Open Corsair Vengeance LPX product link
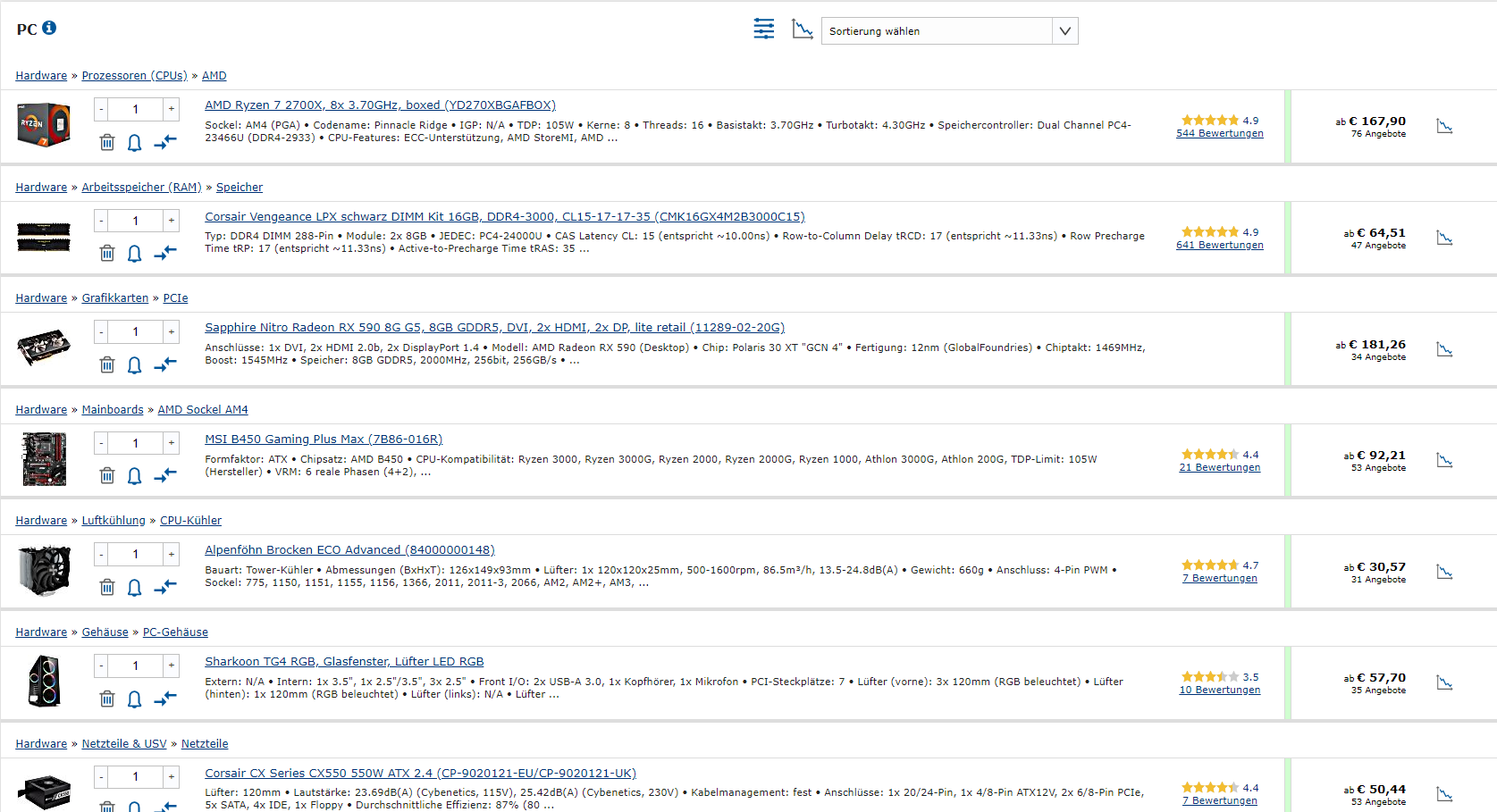This screenshot has height=812, width=1497. [x=505, y=217]
